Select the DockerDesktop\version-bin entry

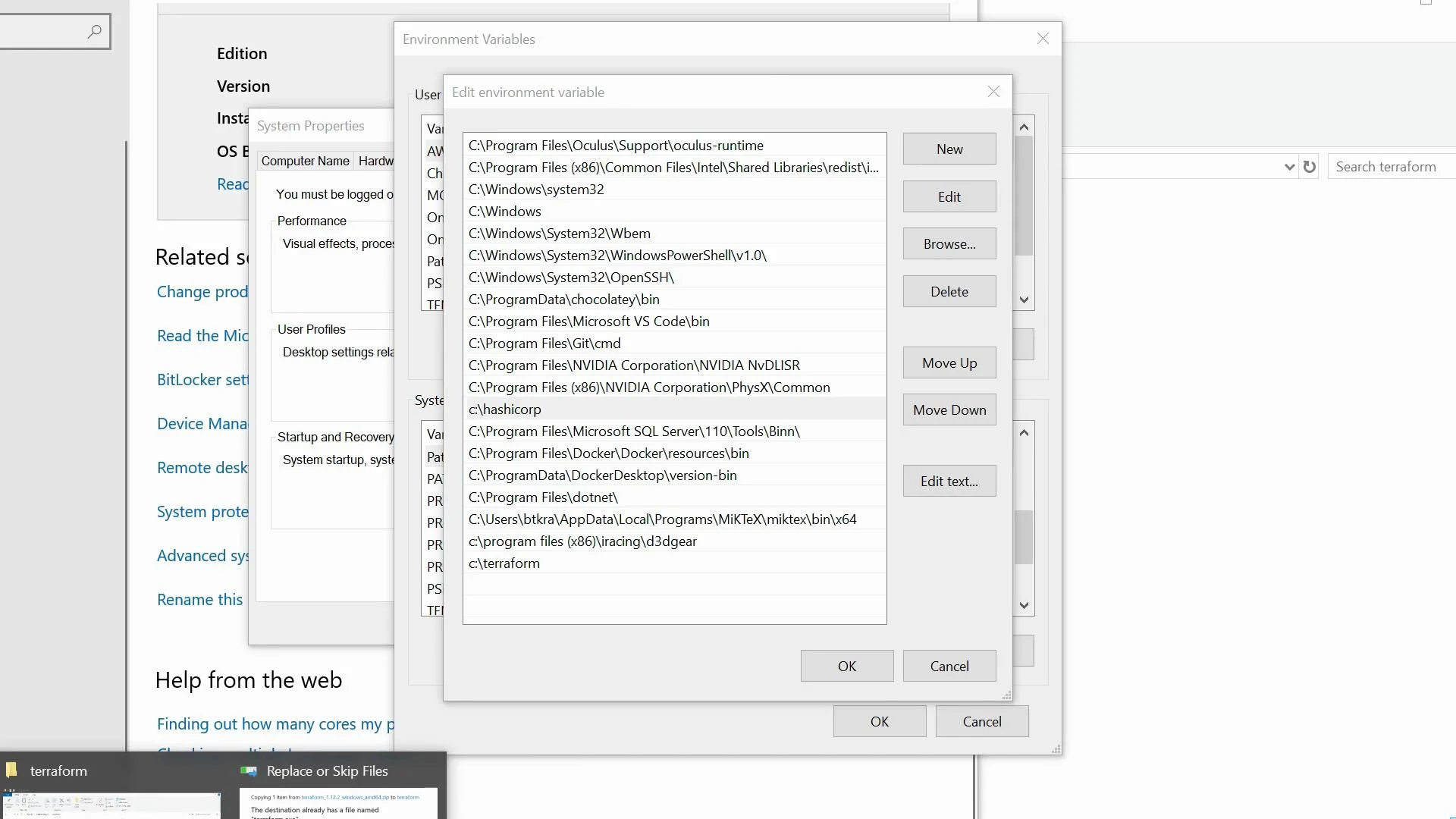pos(675,475)
